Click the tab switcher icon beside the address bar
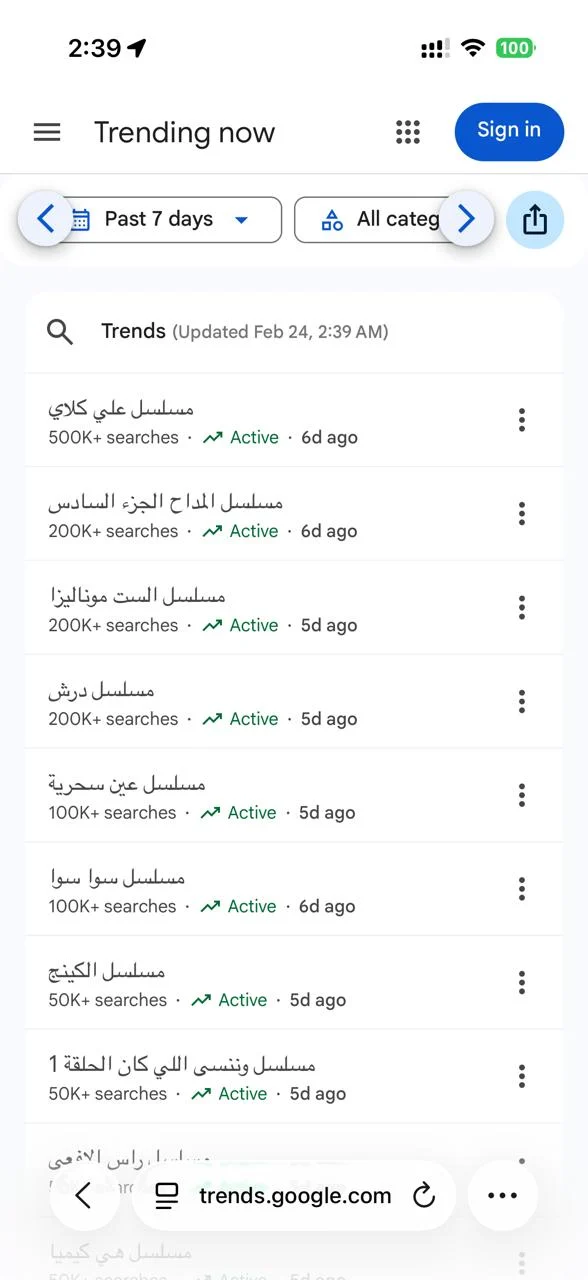 [165, 1195]
